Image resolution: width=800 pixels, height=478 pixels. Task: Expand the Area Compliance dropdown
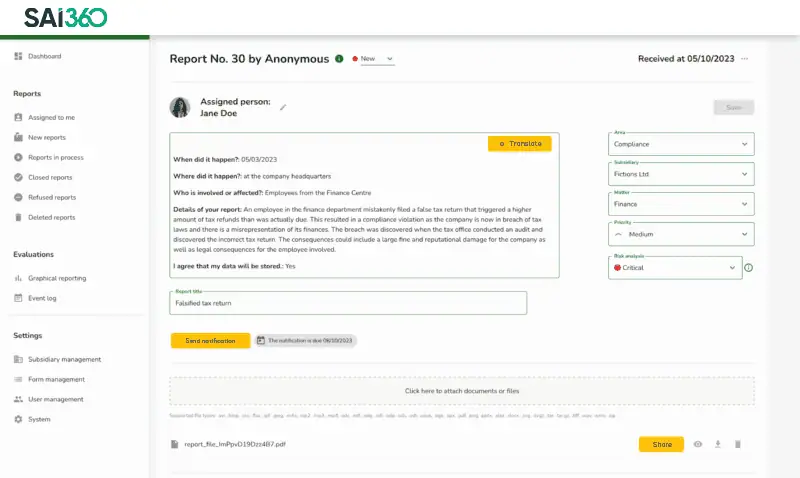[x=680, y=144]
